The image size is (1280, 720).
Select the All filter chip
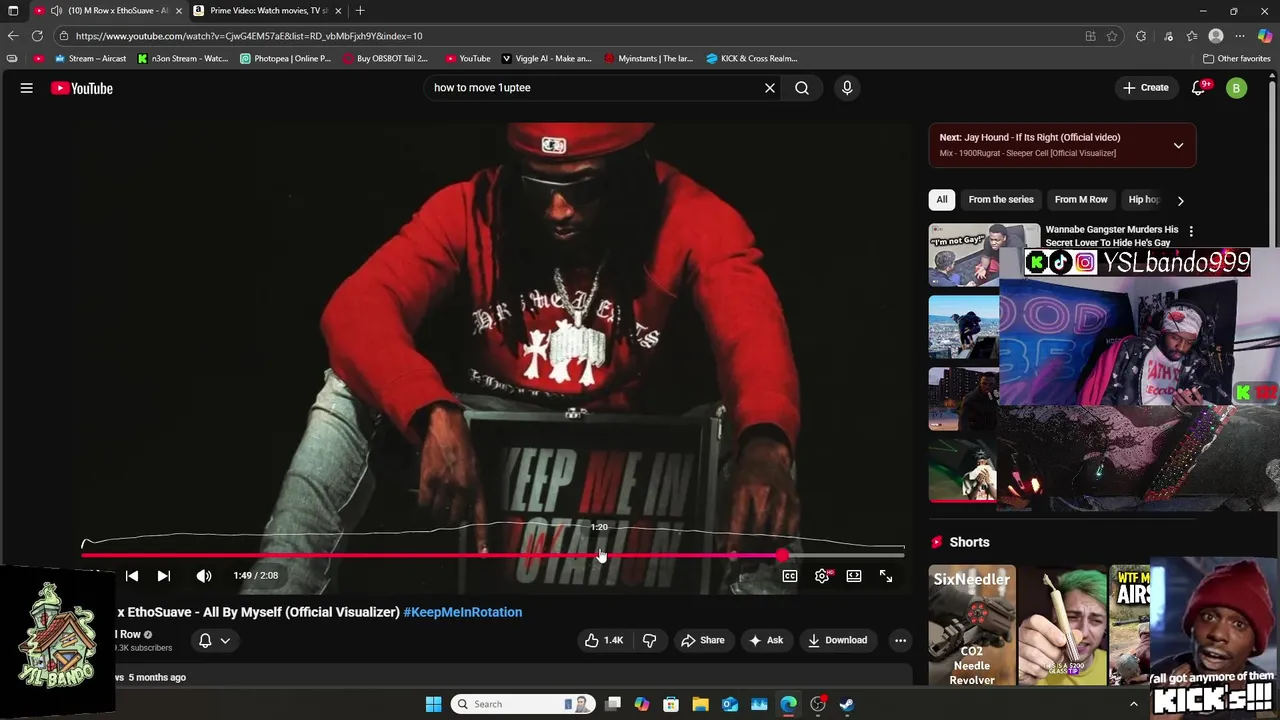941,200
